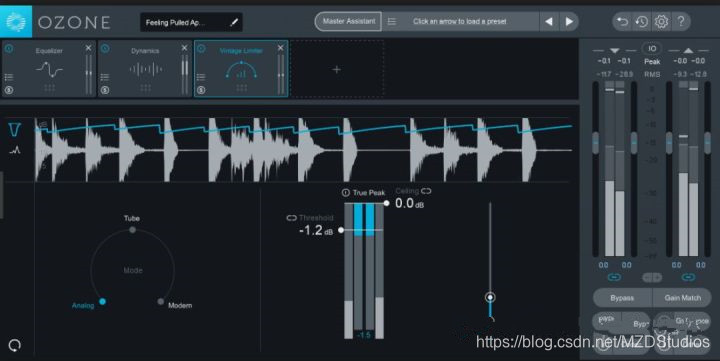This screenshot has width=720, height=361.
Task: Toggle the Equalizer module power button
Action: pyautogui.click(x=9, y=48)
